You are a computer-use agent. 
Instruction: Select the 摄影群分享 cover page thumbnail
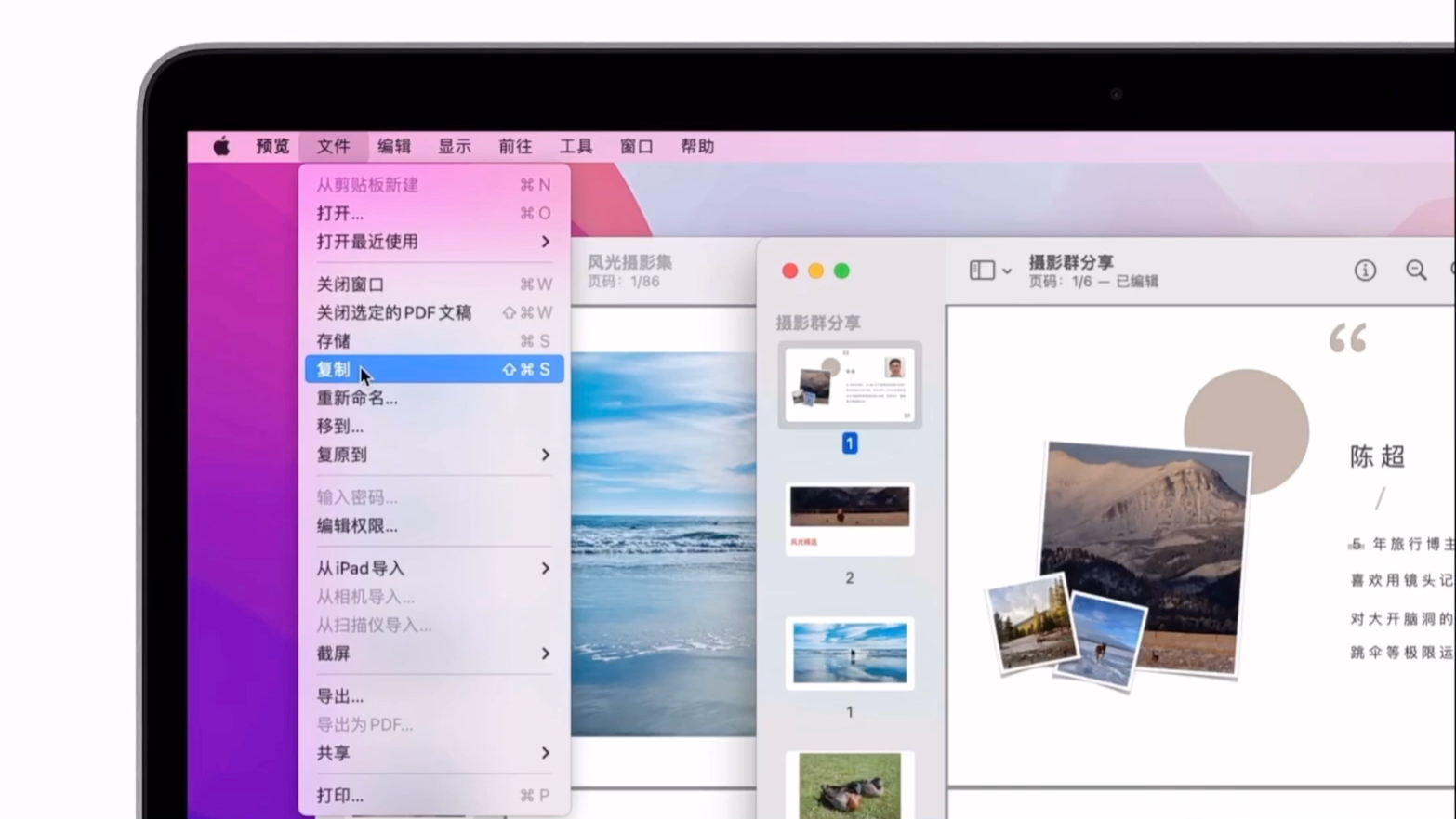tap(848, 385)
